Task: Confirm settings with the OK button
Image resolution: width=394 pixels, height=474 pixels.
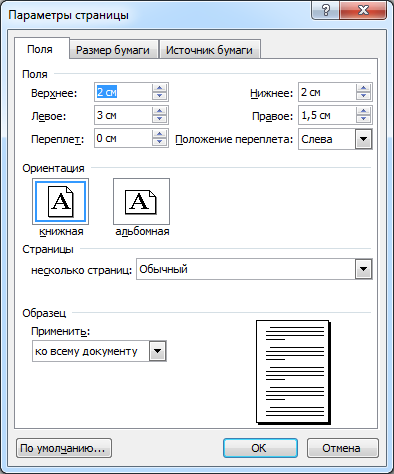Action: coord(260,448)
